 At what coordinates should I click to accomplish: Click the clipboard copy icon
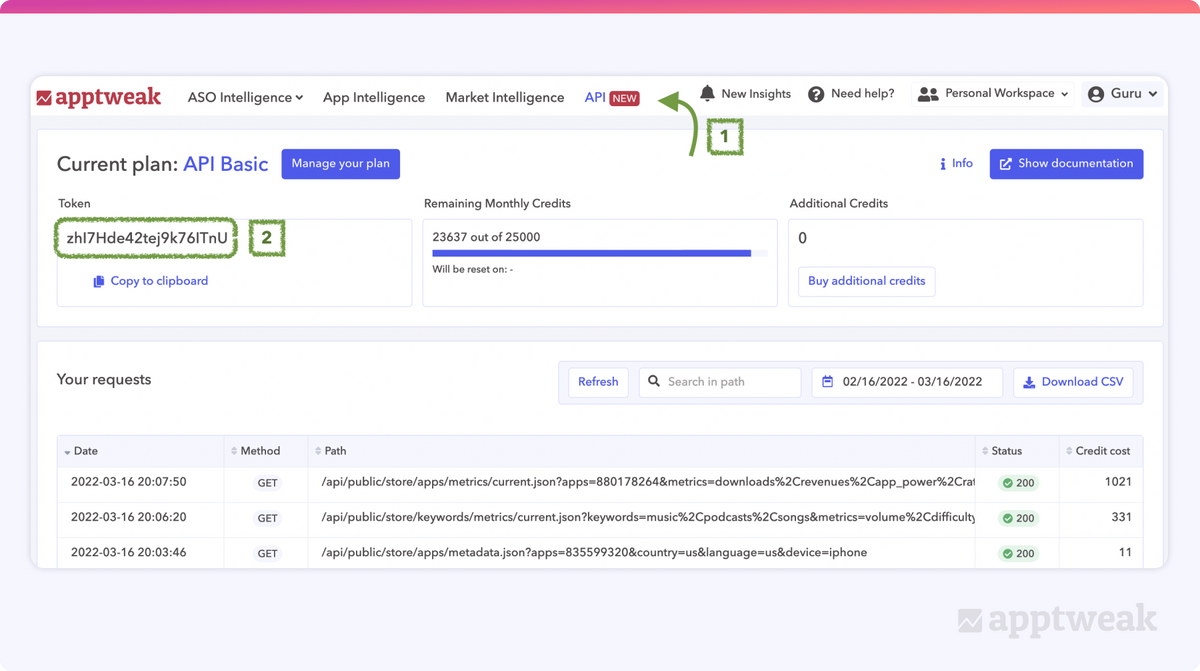click(98, 282)
